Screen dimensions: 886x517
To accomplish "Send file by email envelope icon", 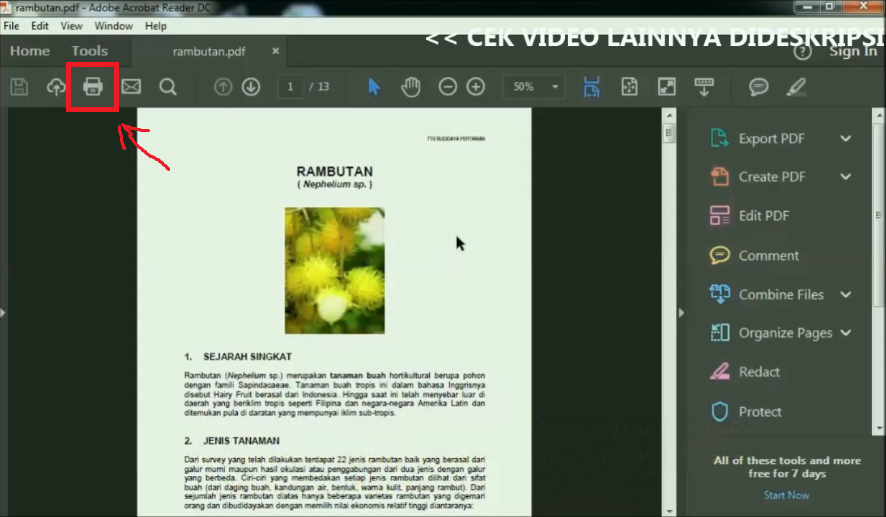I will point(131,86).
